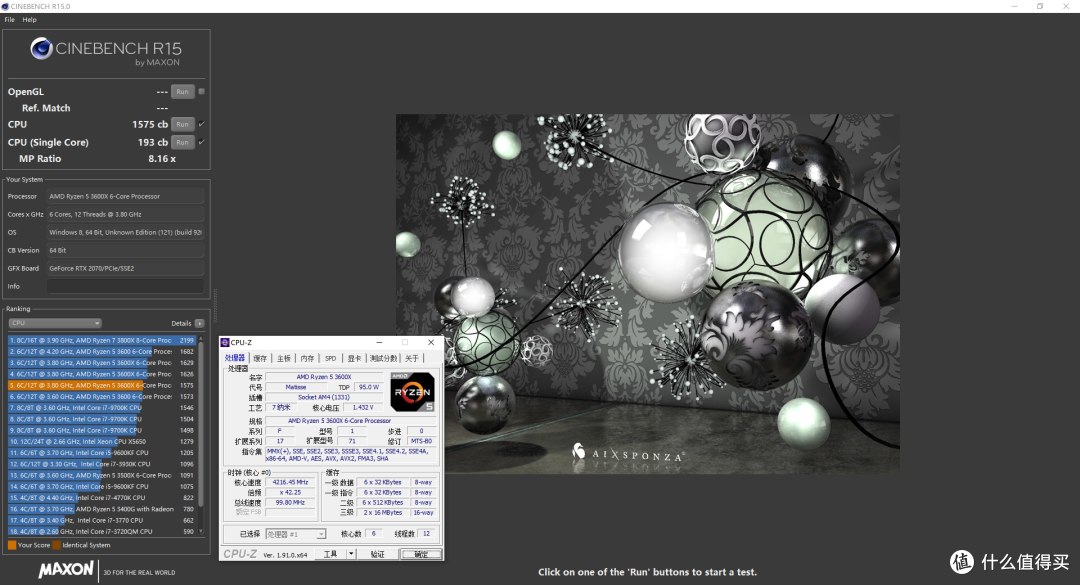This screenshot has height=585, width=1080.
Task: Click the Identical System legend swatch
Action: point(56,545)
